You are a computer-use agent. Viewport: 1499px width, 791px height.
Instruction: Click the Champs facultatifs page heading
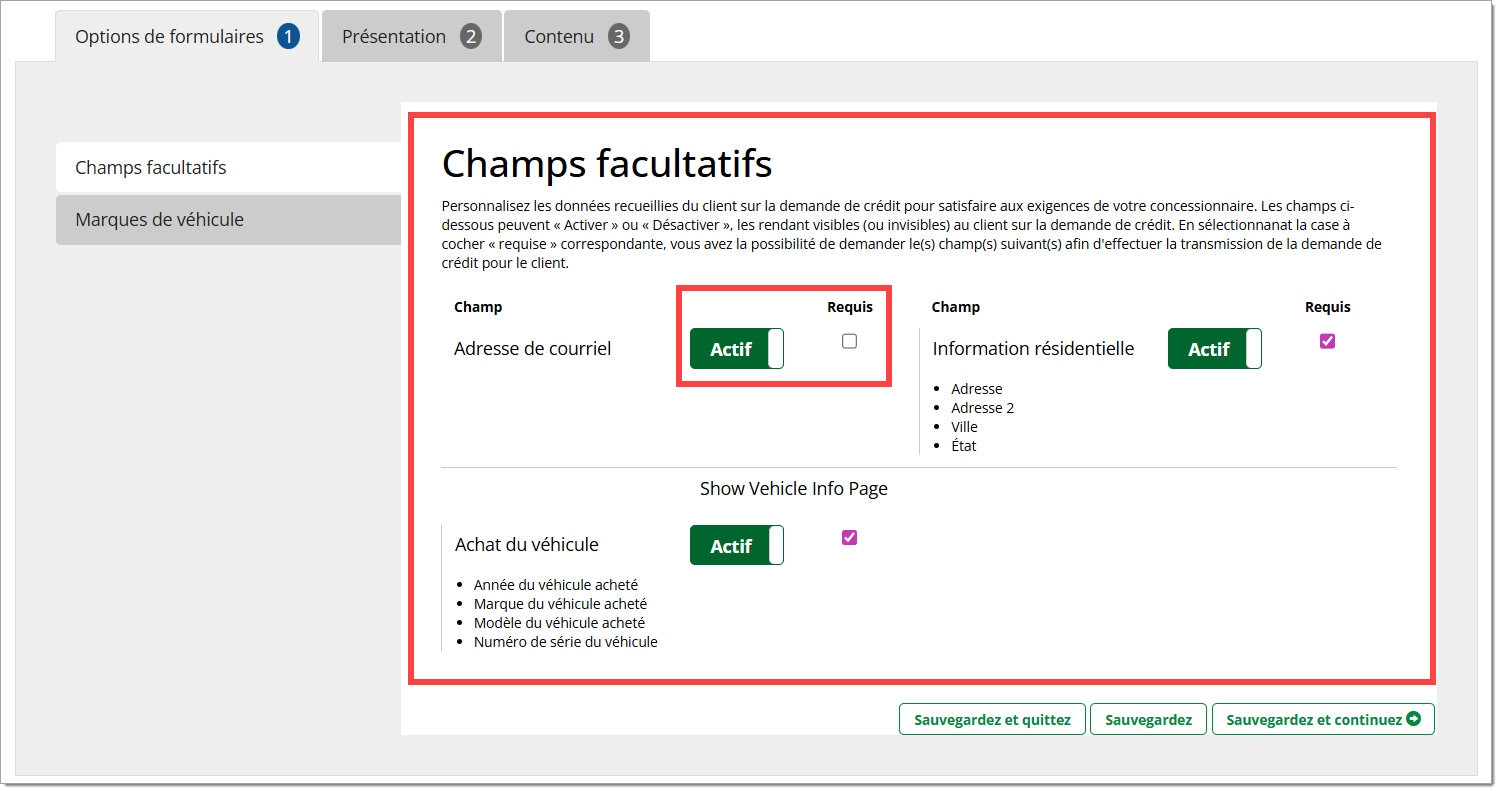pos(606,163)
